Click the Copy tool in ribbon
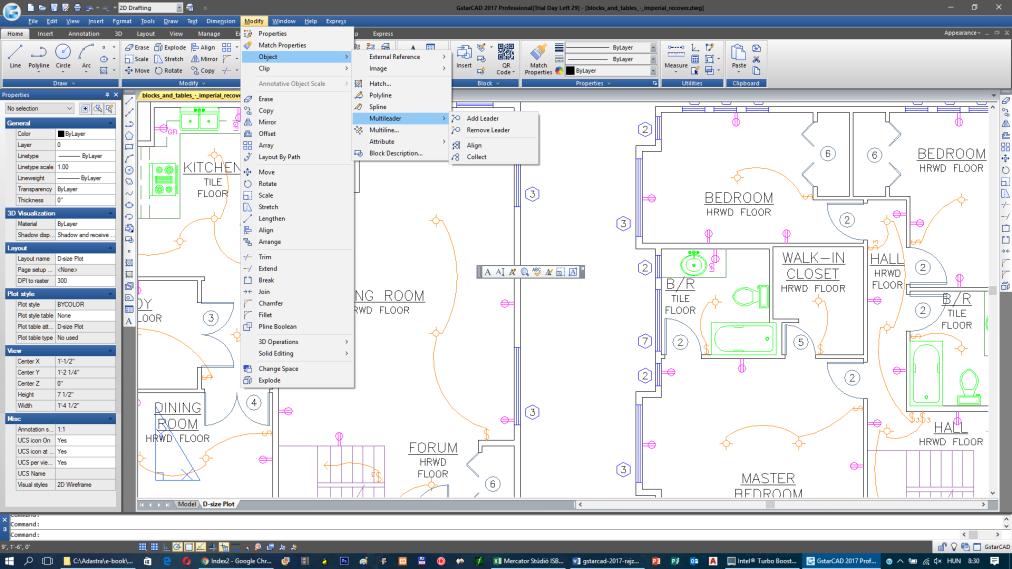The width and height of the screenshot is (1012, 569). [203, 70]
